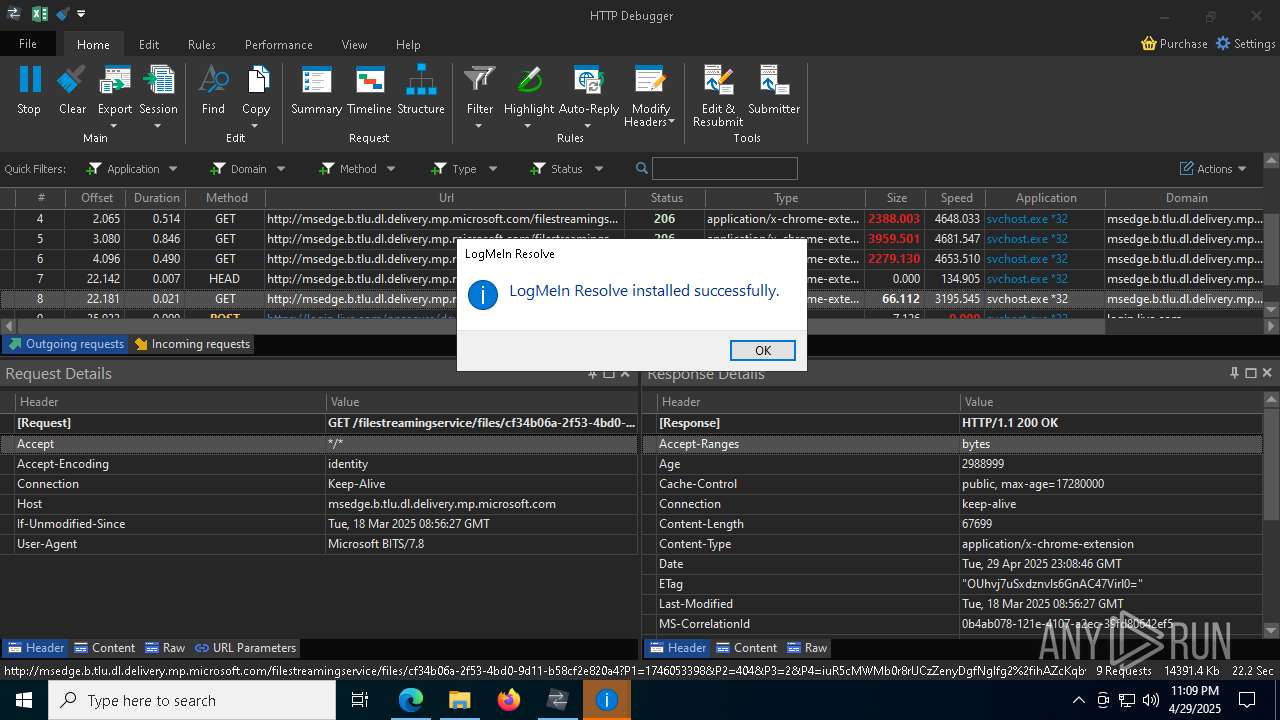The height and width of the screenshot is (720, 1280).
Task: Select the Help ribbon tab
Action: pos(408,44)
